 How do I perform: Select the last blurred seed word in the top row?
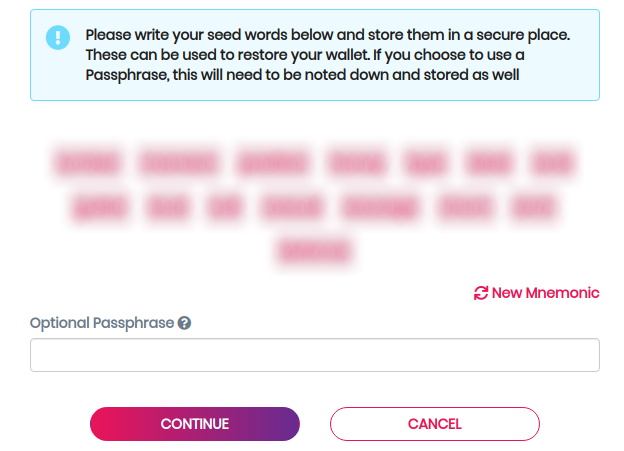coord(554,162)
